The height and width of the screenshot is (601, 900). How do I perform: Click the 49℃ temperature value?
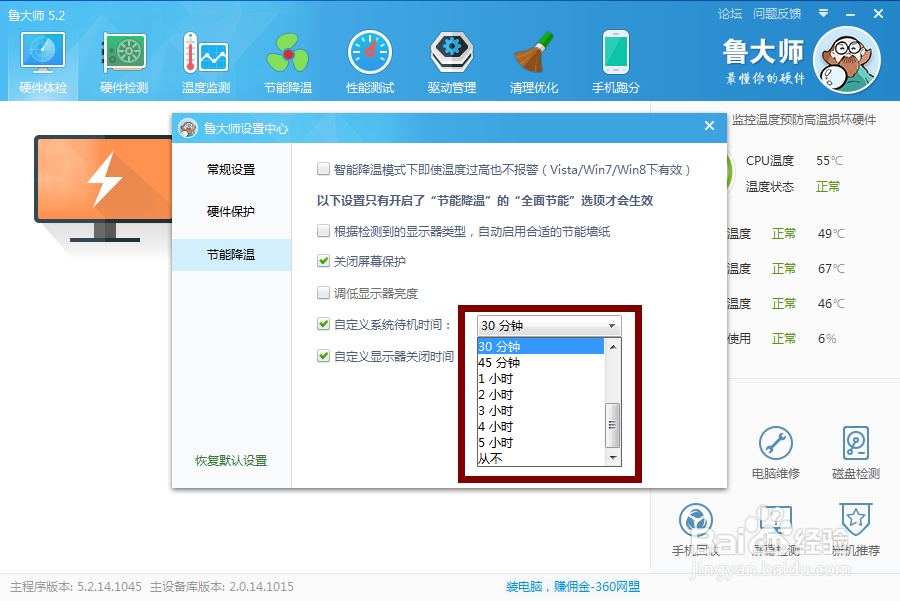[x=831, y=234]
